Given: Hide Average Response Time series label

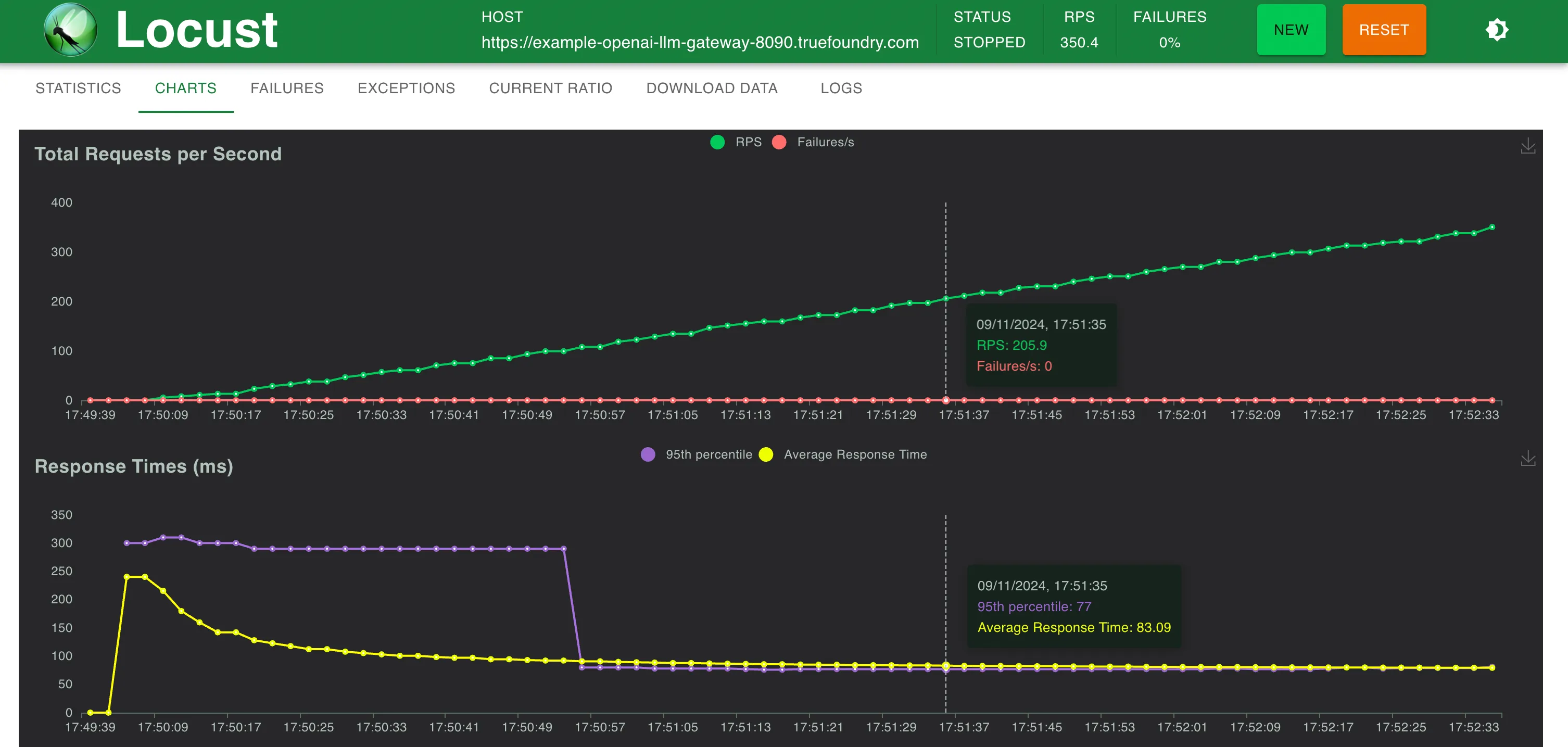Looking at the screenshot, I should pyautogui.click(x=855, y=454).
